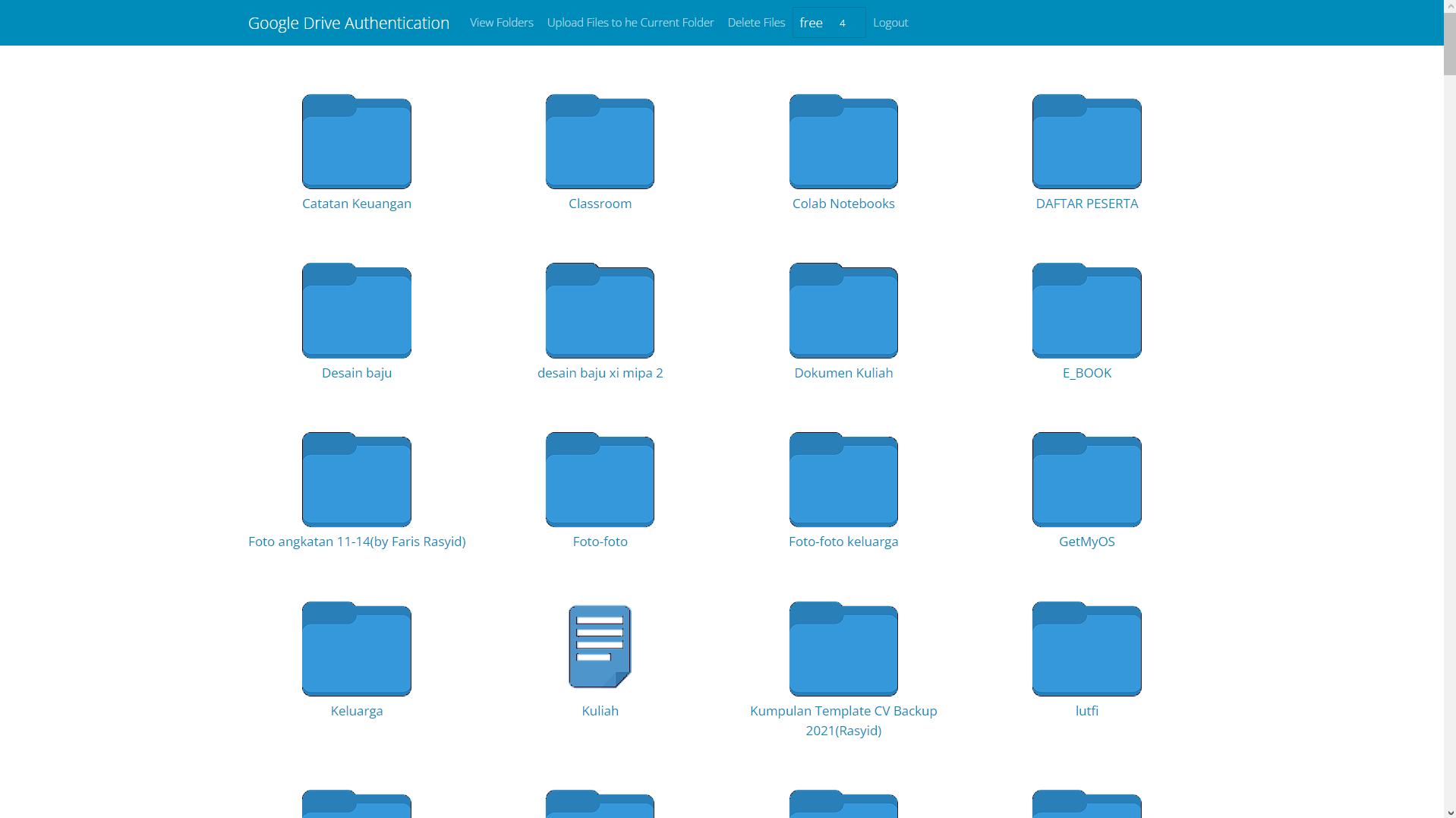Click the Foto-foto keluarga link text
1456x818 pixels.
tap(843, 542)
